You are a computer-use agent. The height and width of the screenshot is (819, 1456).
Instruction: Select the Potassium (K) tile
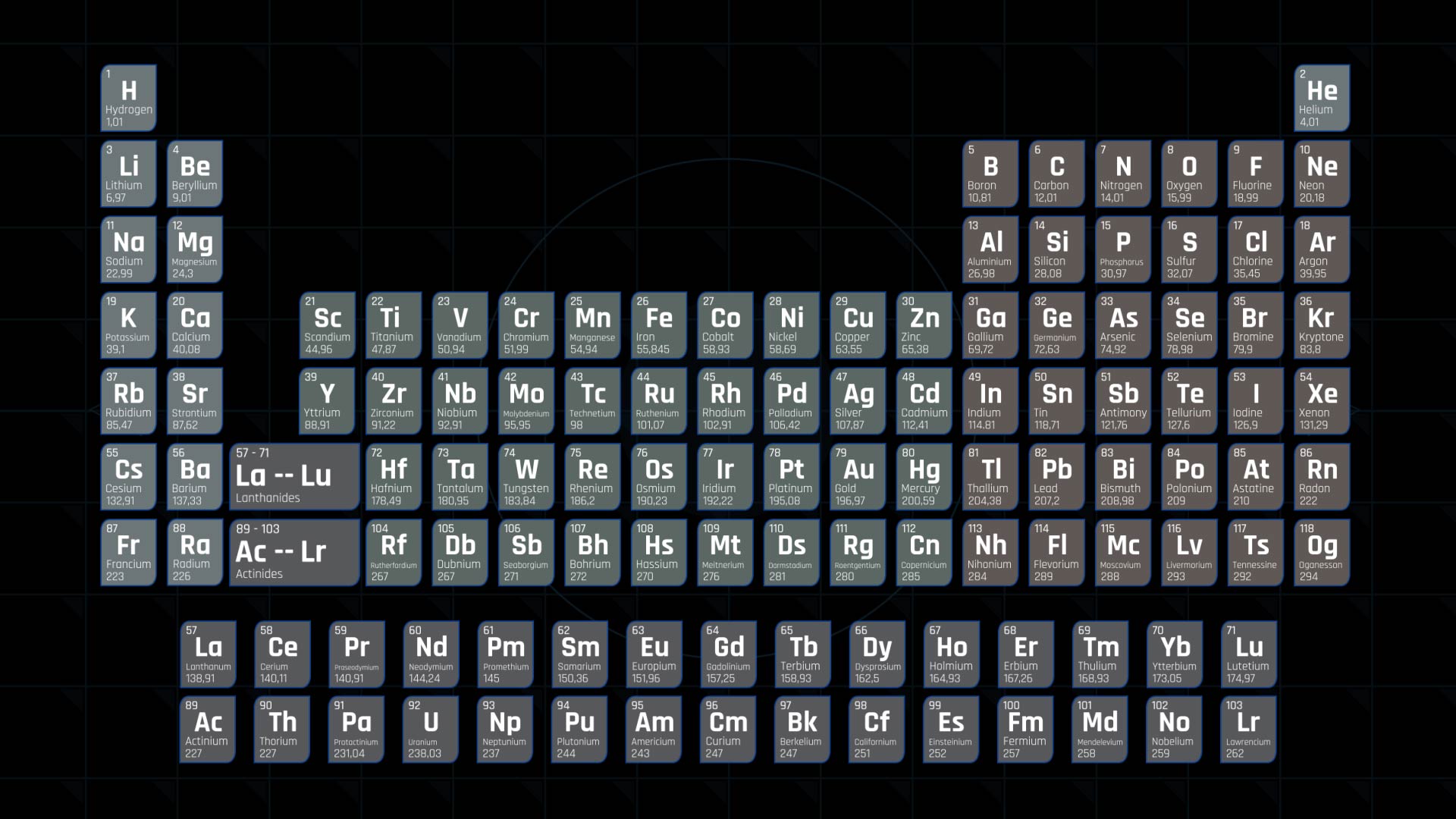click(x=129, y=325)
